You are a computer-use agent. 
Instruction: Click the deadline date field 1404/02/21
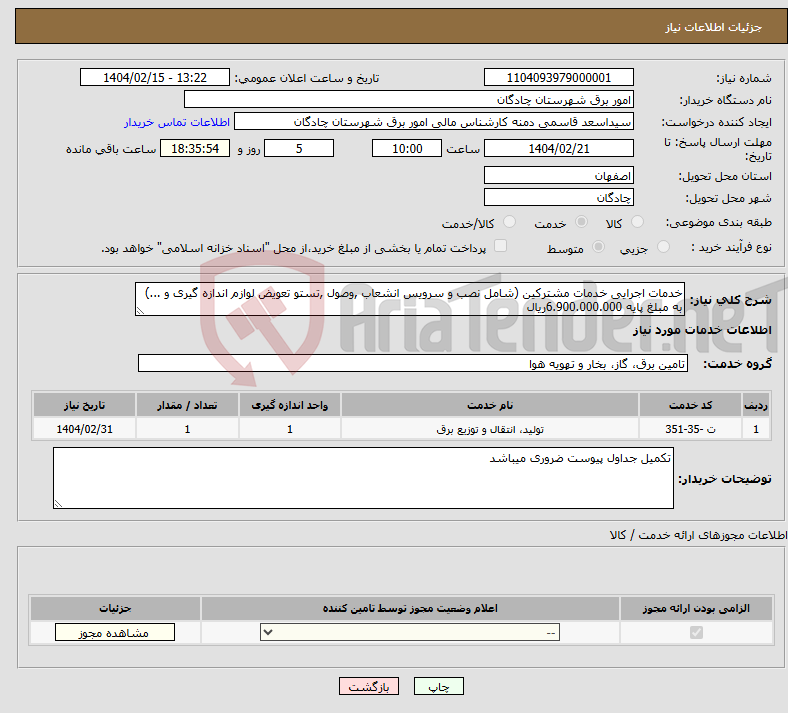point(558,148)
